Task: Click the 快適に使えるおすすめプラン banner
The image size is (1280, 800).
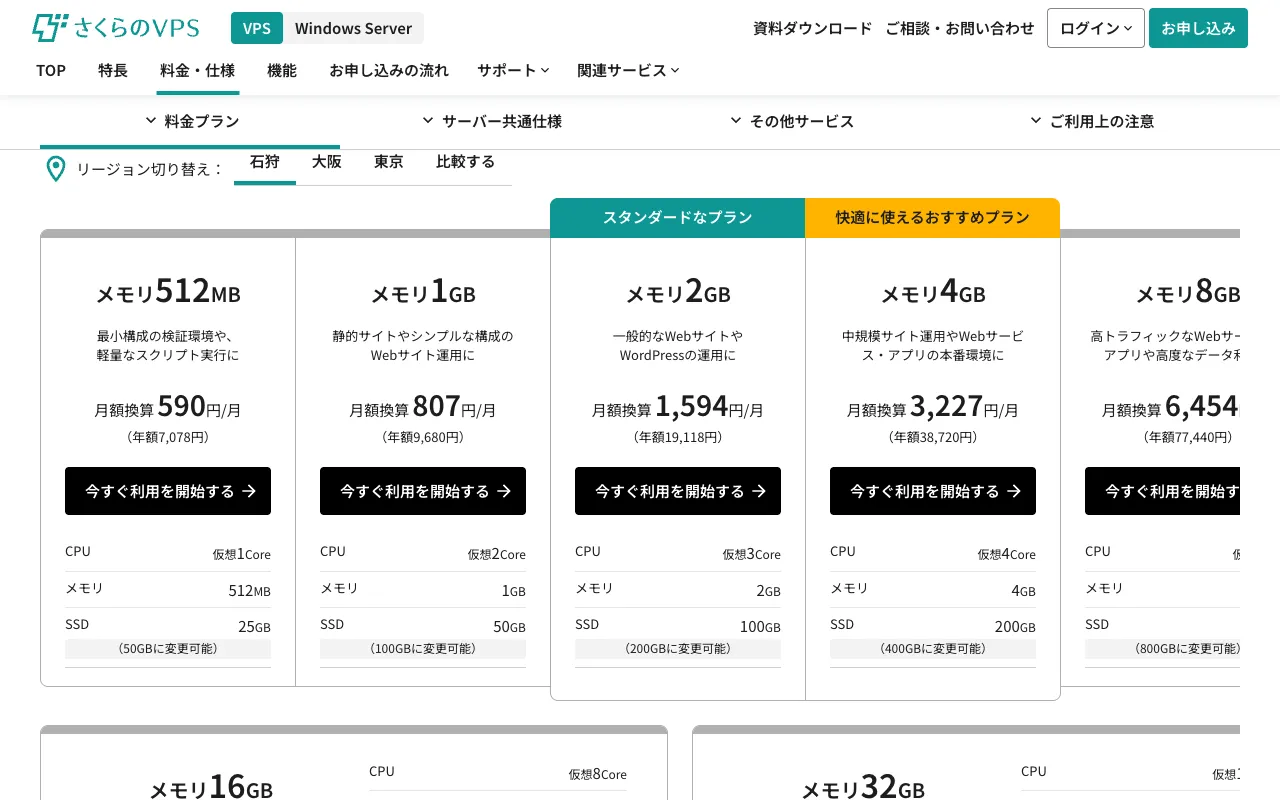Action: pyautogui.click(x=933, y=218)
